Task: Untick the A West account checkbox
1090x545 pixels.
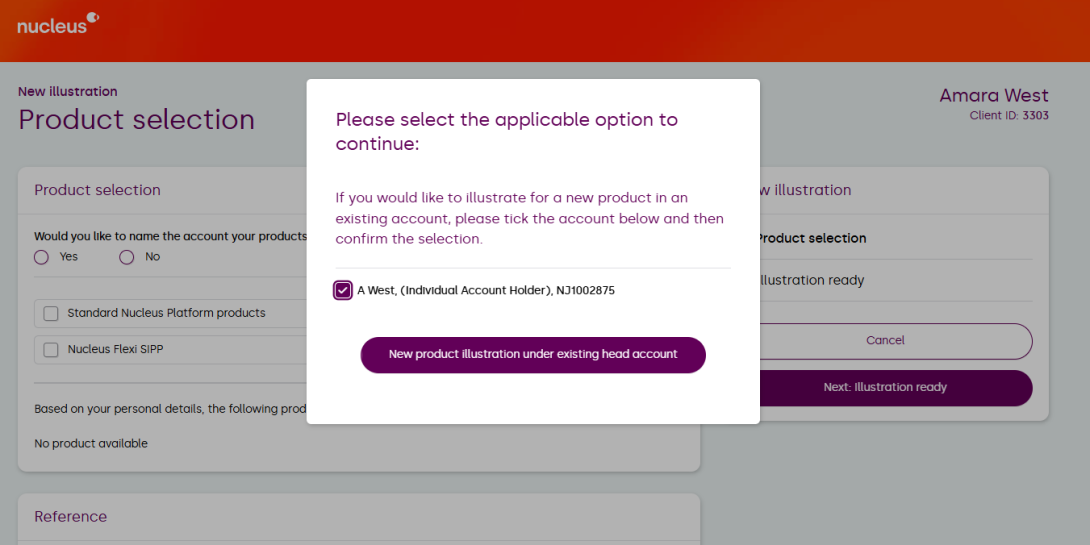Action: (x=343, y=291)
